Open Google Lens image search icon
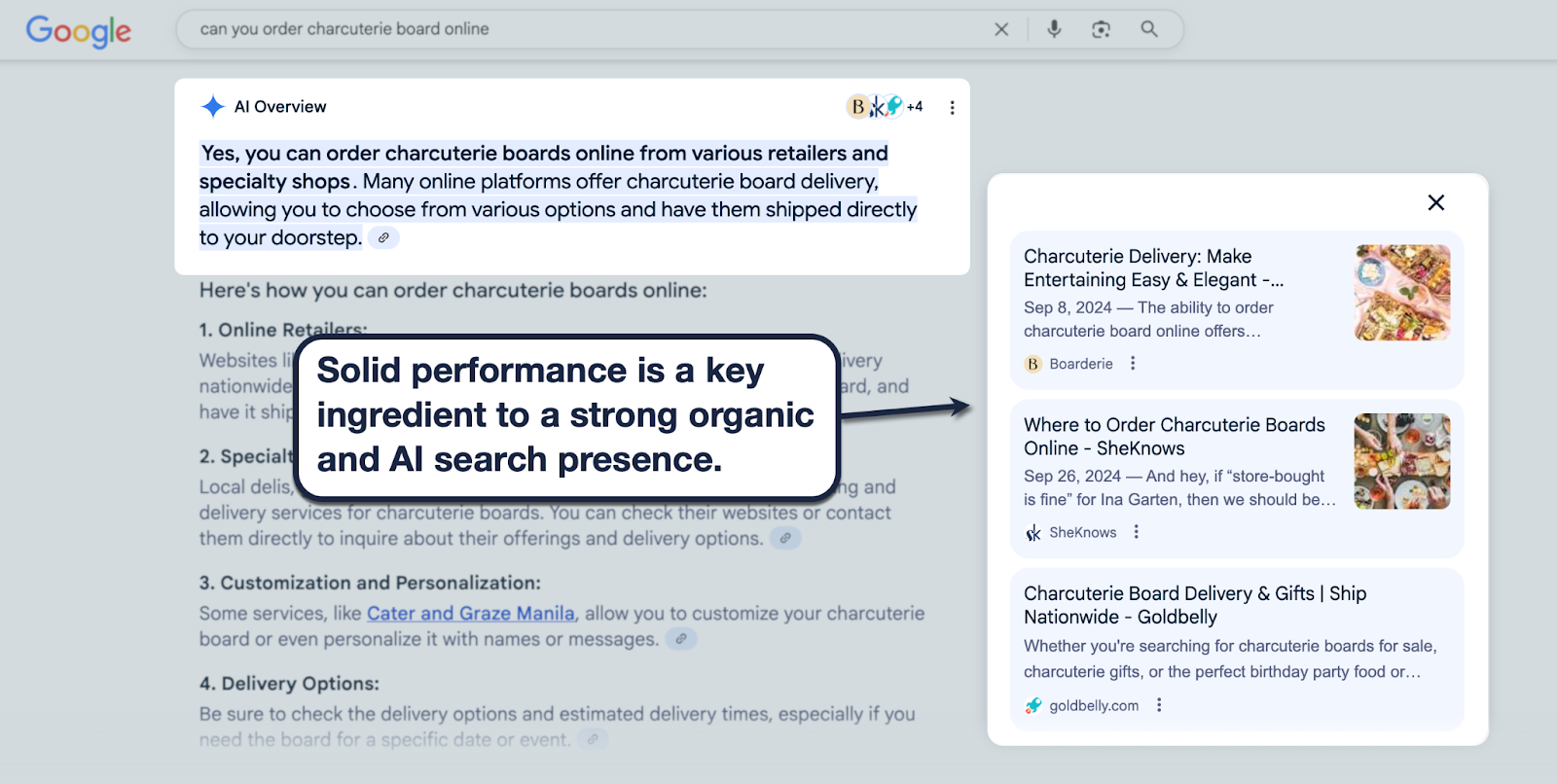 click(x=1101, y=29)
